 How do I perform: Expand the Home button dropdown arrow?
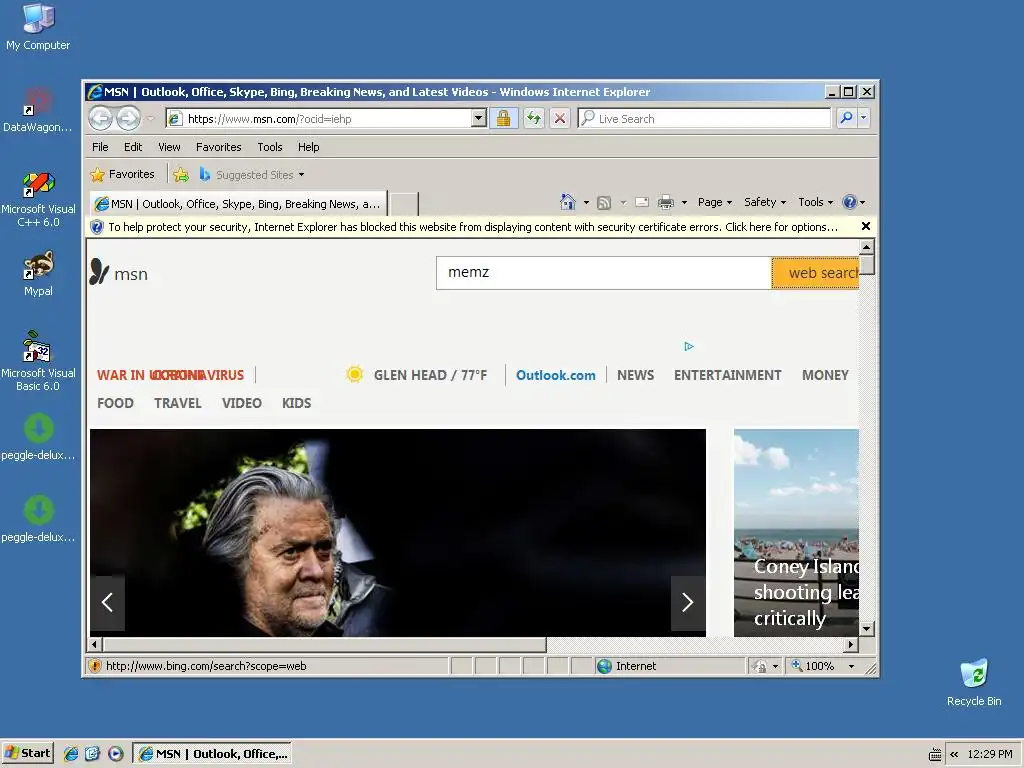586,202
